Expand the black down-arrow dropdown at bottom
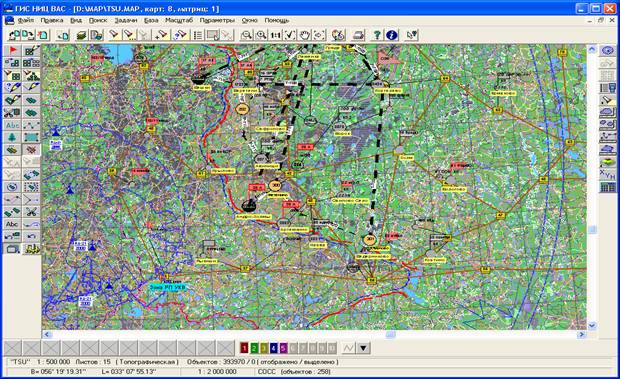 [x=363, y=348]
